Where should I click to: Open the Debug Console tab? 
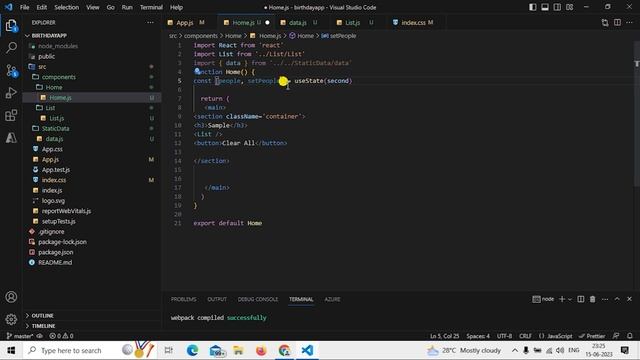click(258, 299)
